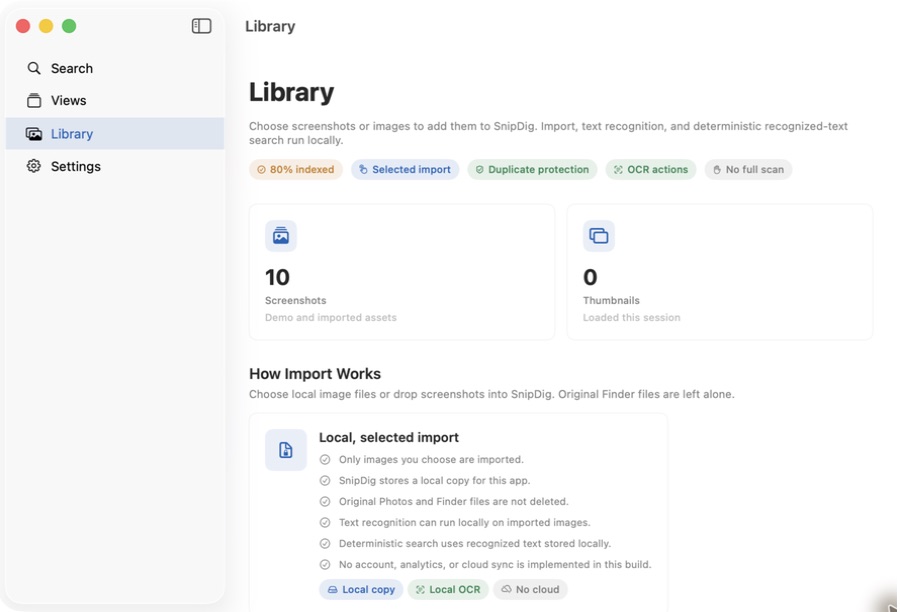Click checkmark beside Only images you choose
This screenshot has height=612, width=900.
point(325,459)
